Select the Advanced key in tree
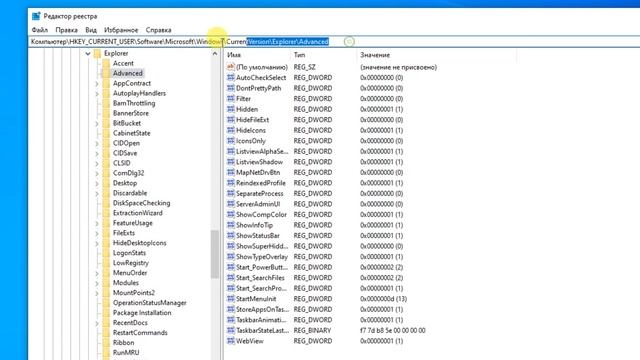 [x=127, y=73]
